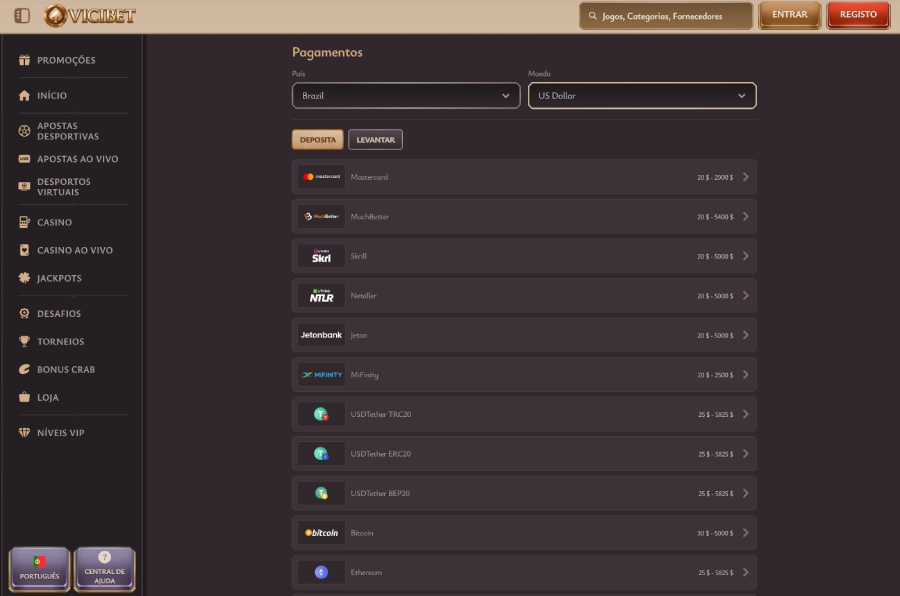Viewport: 900px width, 596px height.
Task: Select the Mastercard 20 $ - 2000 $ limit
Action: tap(715, 177)
